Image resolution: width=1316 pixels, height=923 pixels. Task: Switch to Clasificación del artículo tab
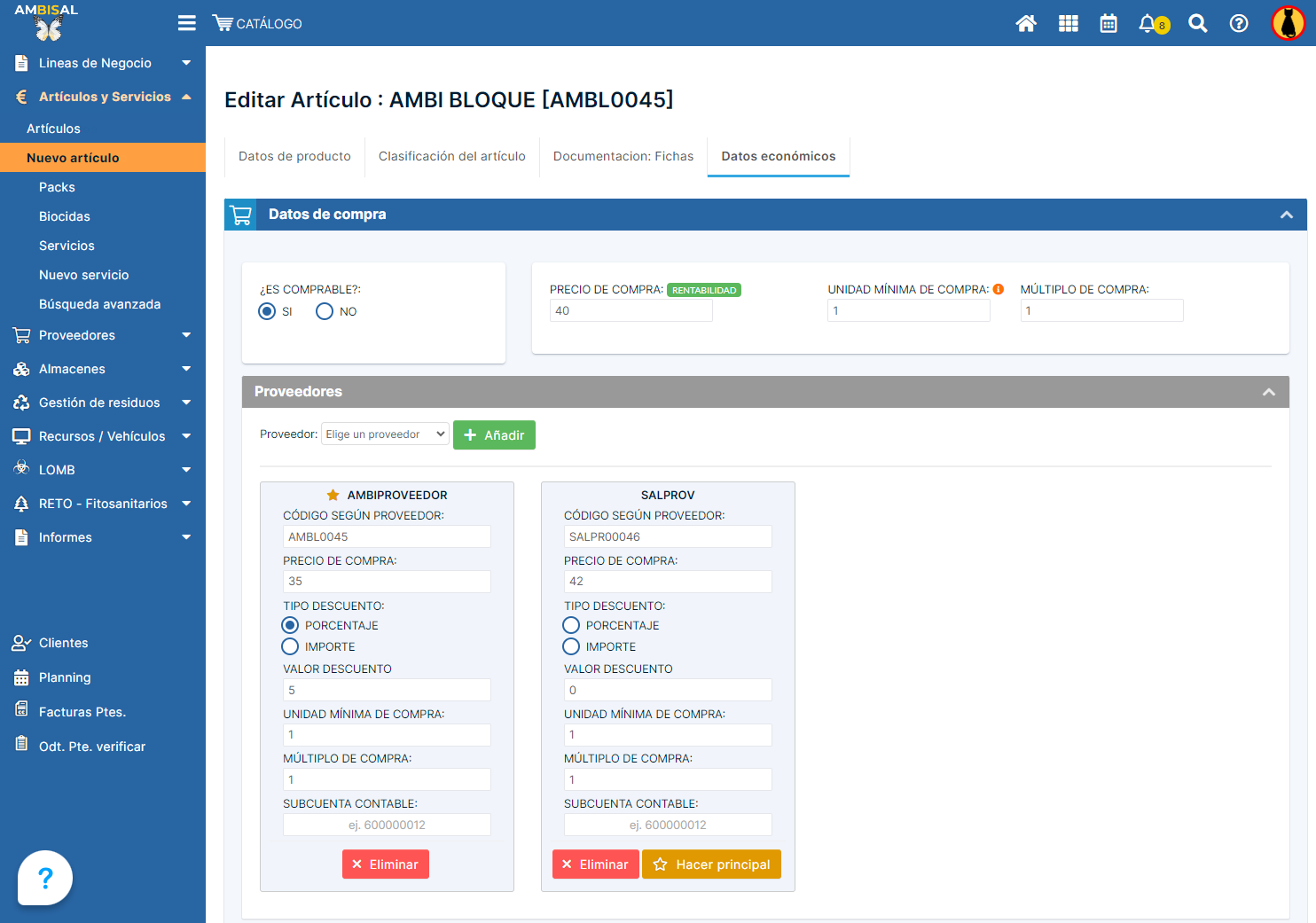click(x=451, y=156)
